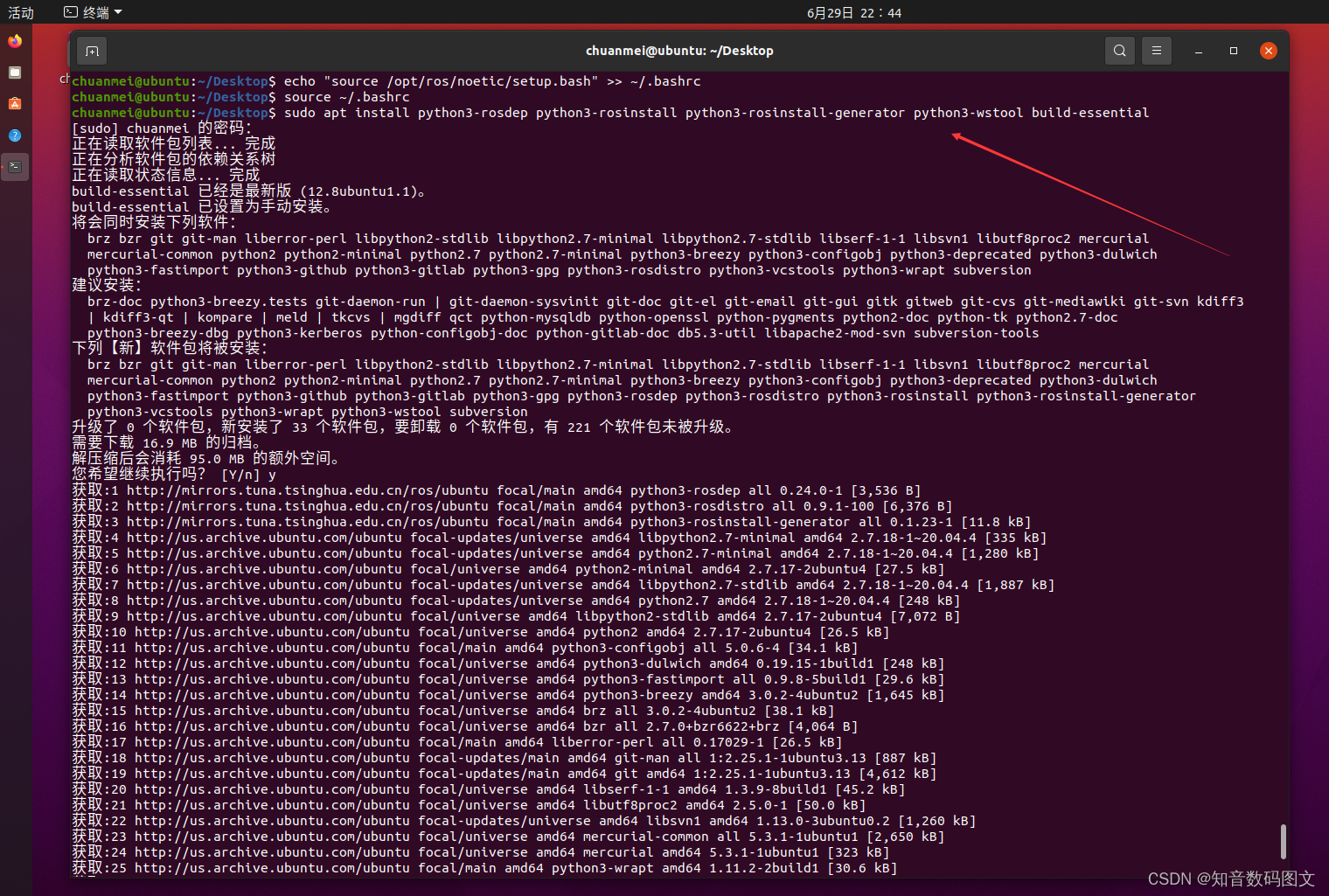Open the 活动 Activities overview

point(21,12)
